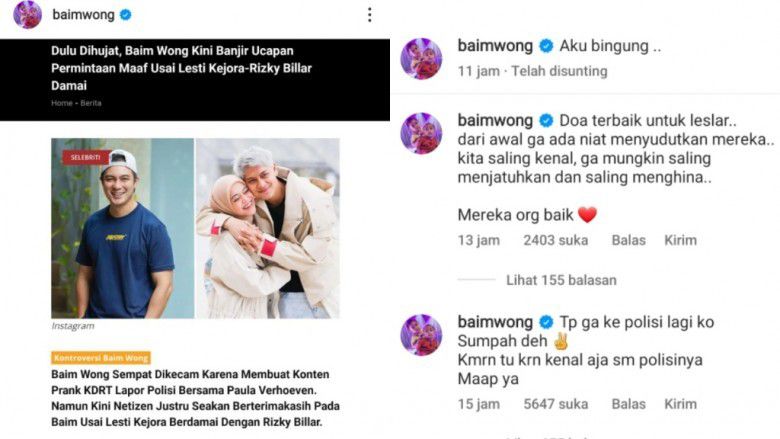Viewport: 780px width, 439px height.
Task: View the 5647 suka likes list
Action: click(556, 404)
